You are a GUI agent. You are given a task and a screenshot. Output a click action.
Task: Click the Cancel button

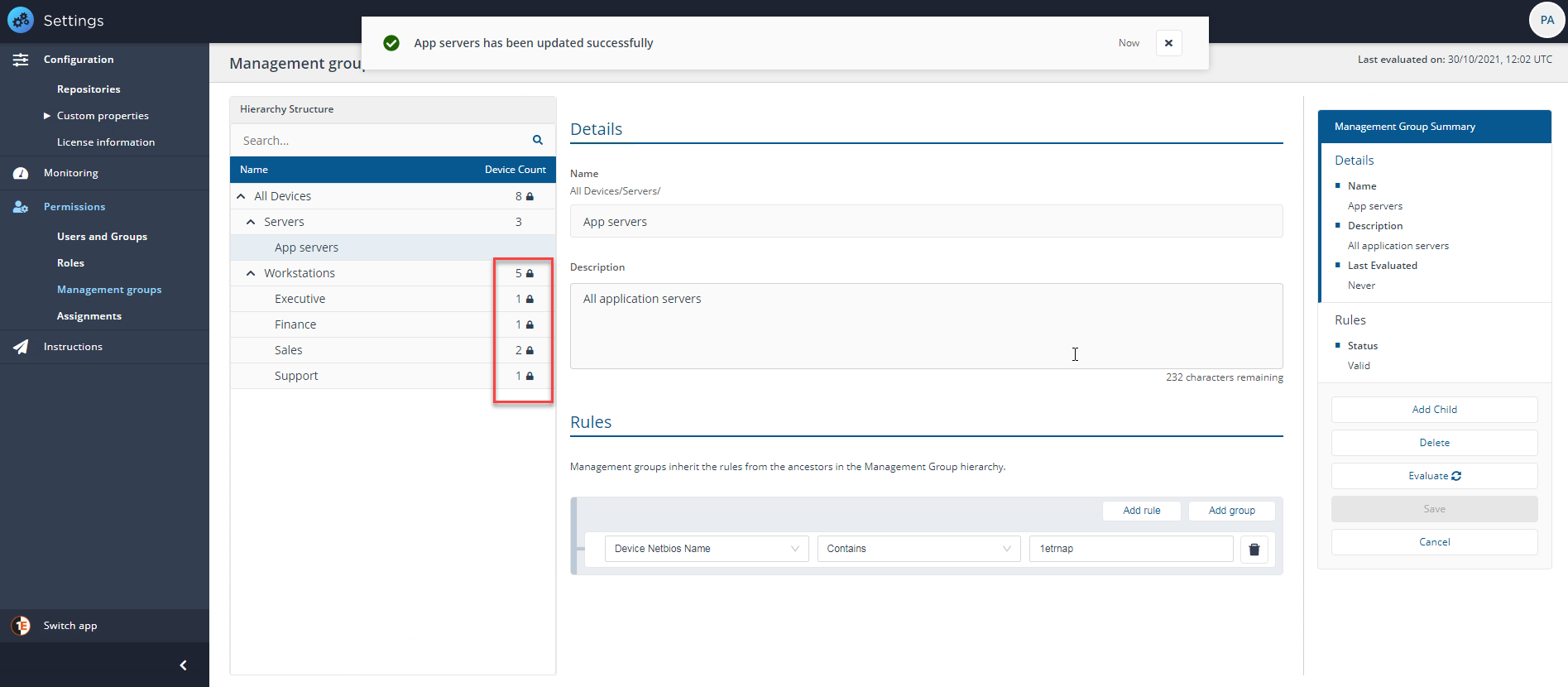(x=1434, y=542)
